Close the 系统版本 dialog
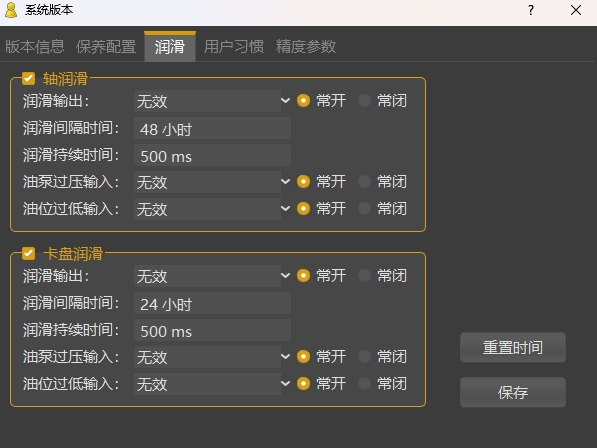This screenshot has width=597, height=448. [576, 10]
